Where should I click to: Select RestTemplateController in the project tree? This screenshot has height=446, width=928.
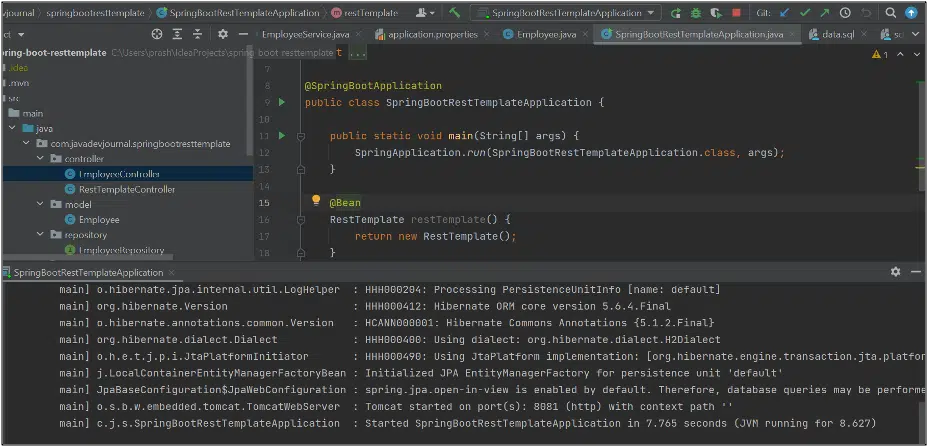click(126, 189)
